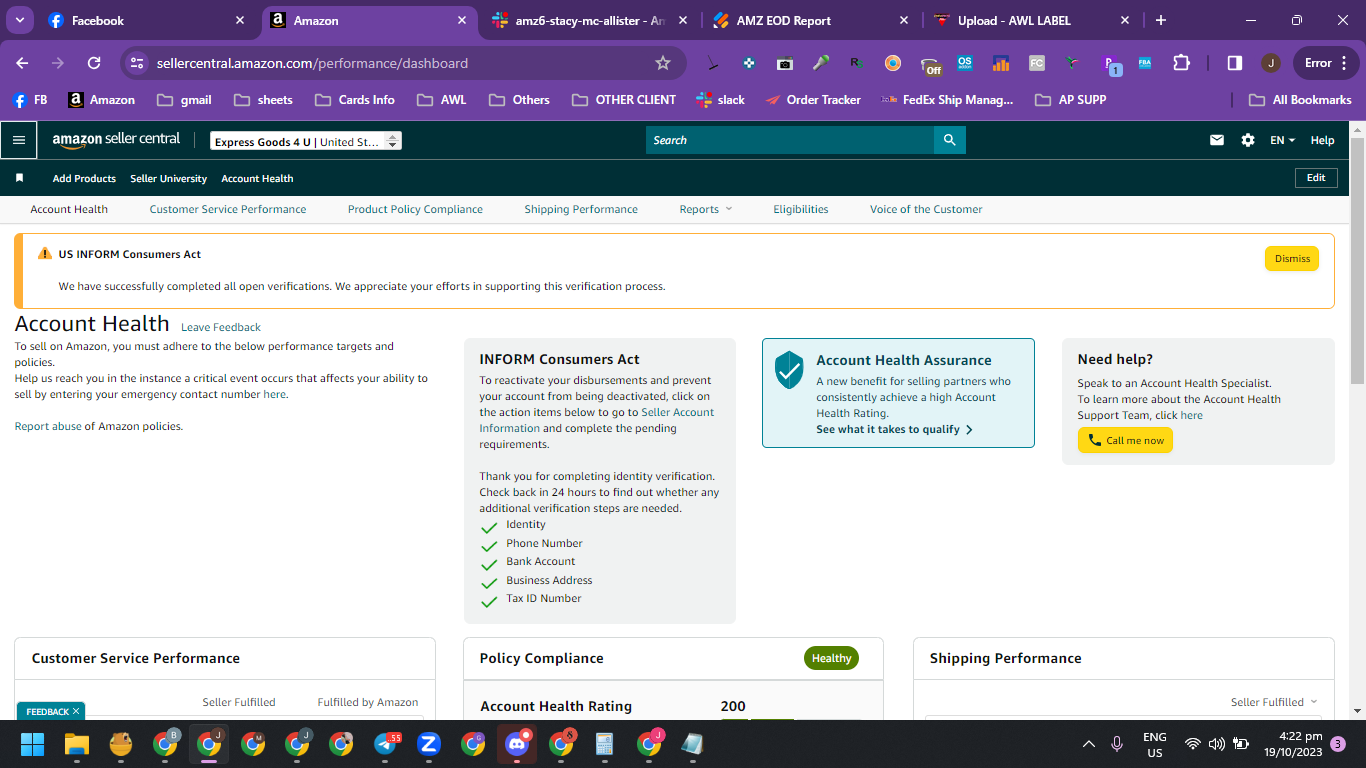
Task: Switch to the Upload - AWL LABEL tab
Action: tap(1030, 20)
